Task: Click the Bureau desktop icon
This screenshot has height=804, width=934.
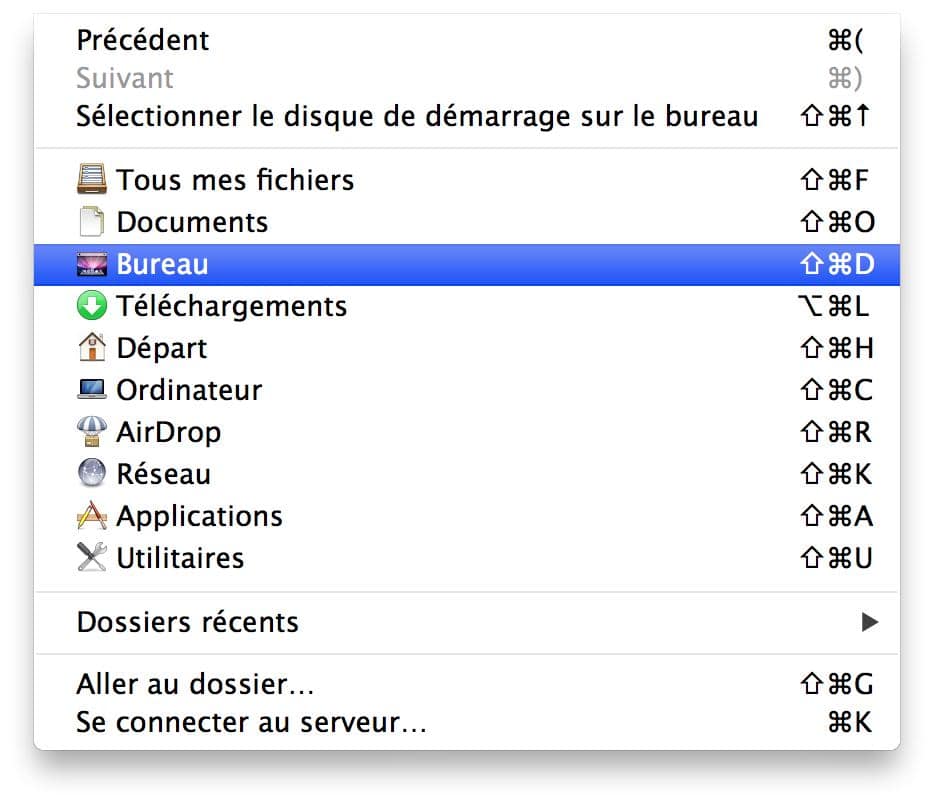Action: coord(92,264)
